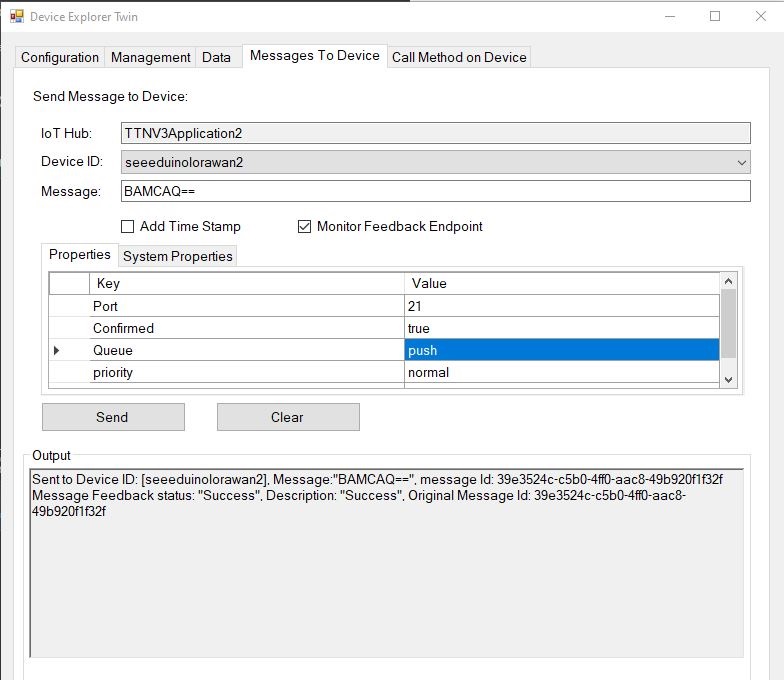Select the Queue row header arrow

[x=57, y=351]
